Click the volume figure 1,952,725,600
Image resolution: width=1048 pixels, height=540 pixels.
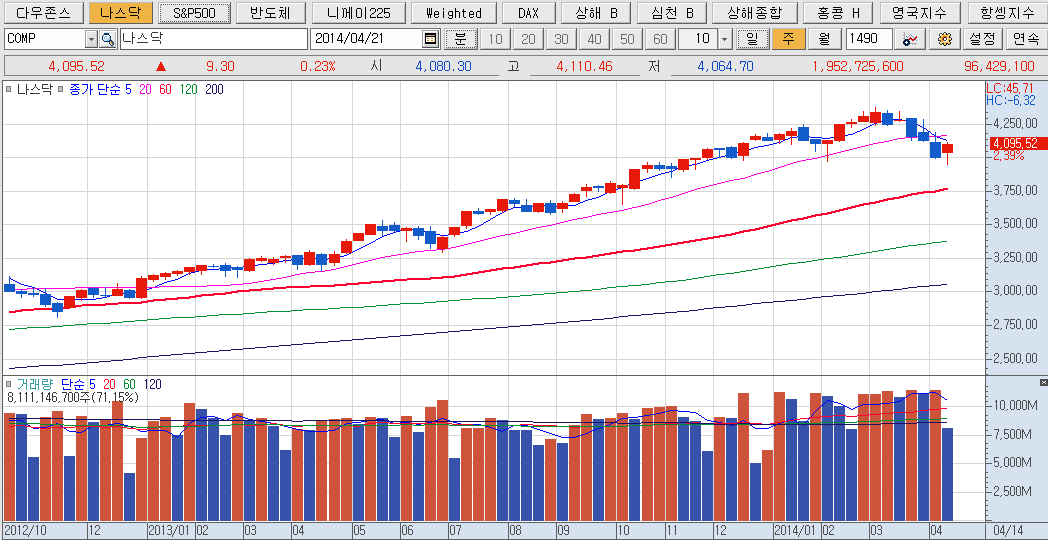point(858,67)
